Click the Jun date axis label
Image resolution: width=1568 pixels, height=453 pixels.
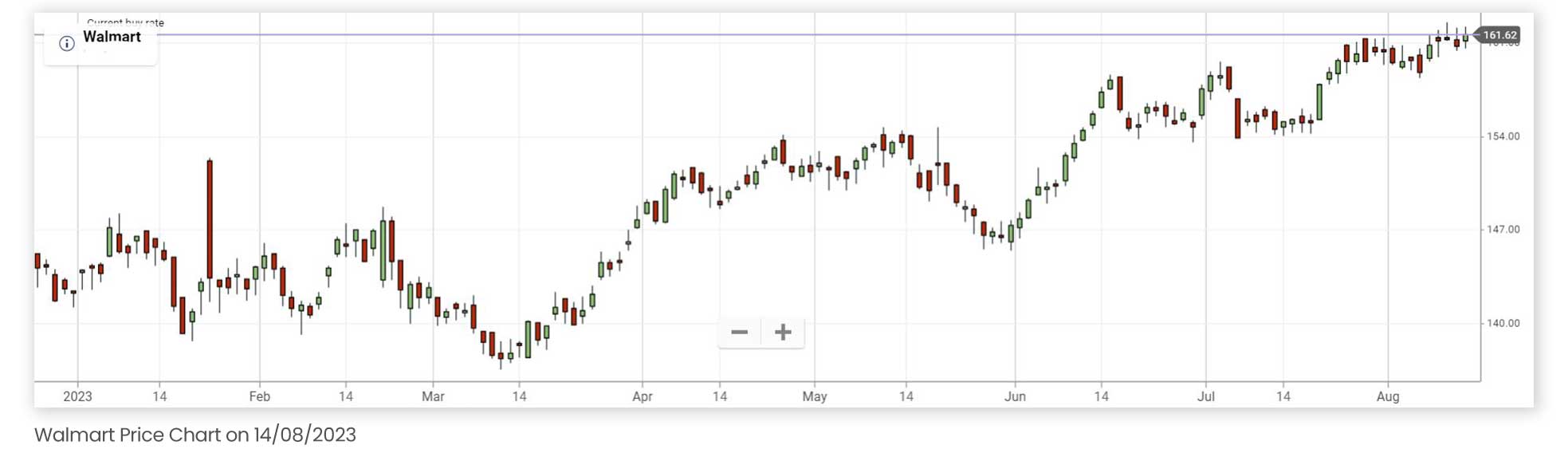coord(1015,396)
